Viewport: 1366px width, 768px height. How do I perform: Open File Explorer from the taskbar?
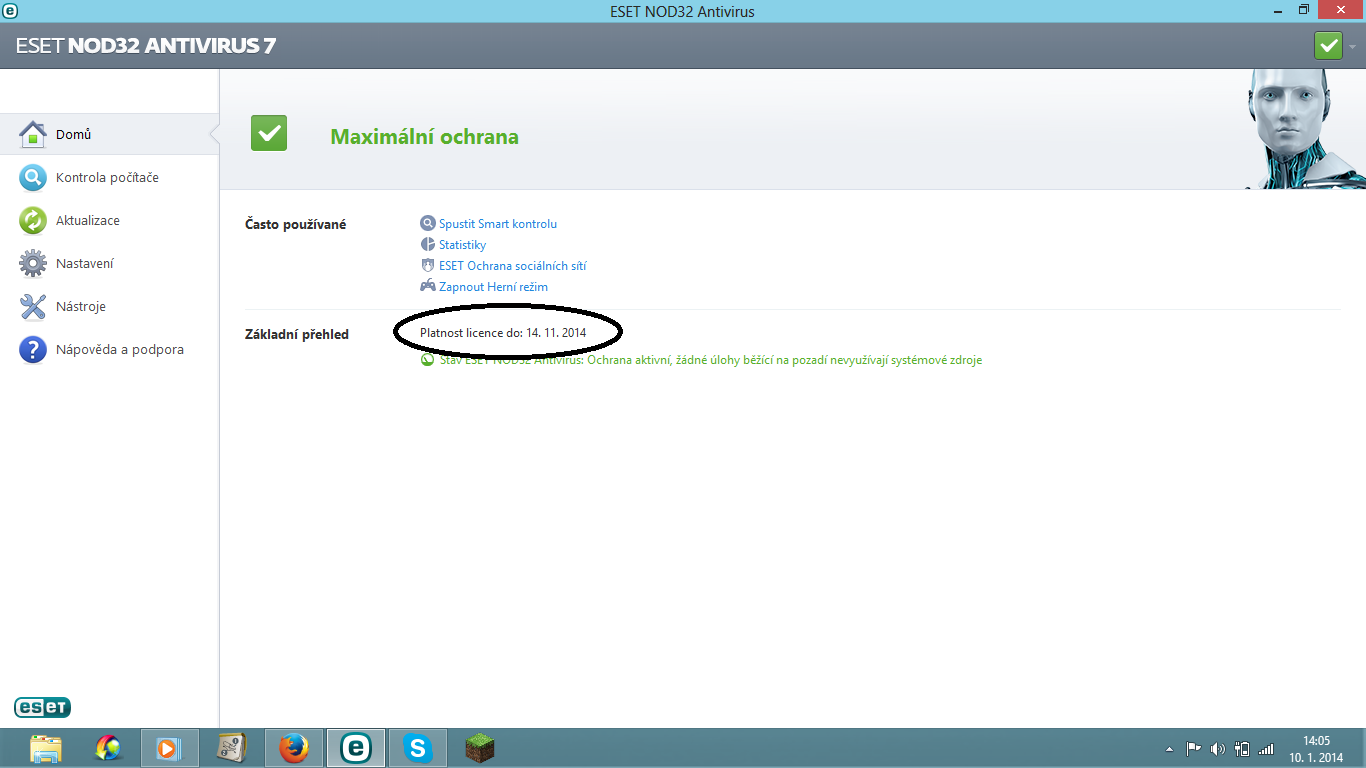[46, 748]
